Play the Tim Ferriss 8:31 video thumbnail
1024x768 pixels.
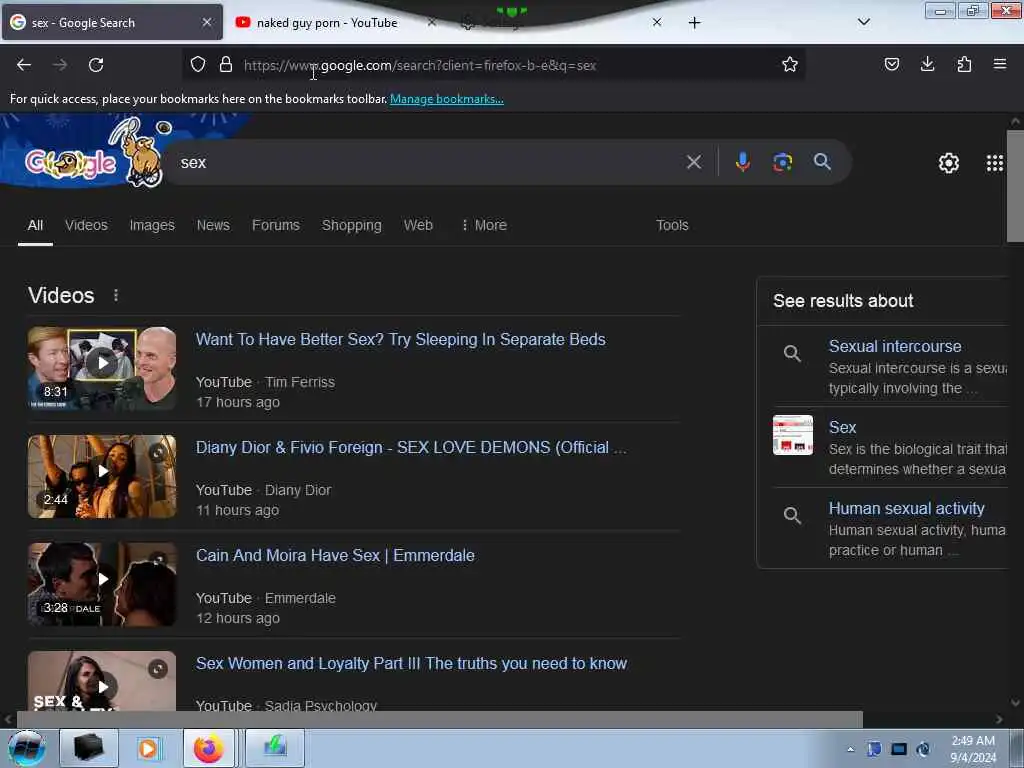(102, 368)
